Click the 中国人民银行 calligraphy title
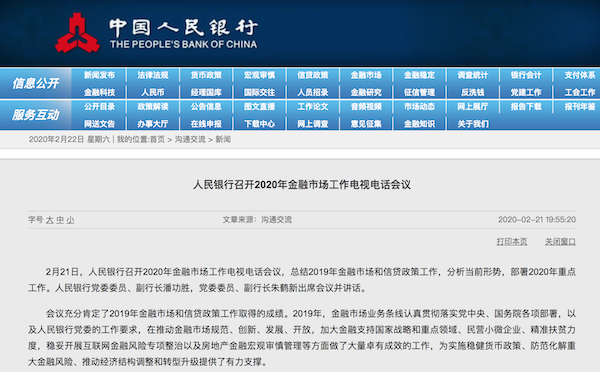The image size is (600, 372). pos(184,28)
